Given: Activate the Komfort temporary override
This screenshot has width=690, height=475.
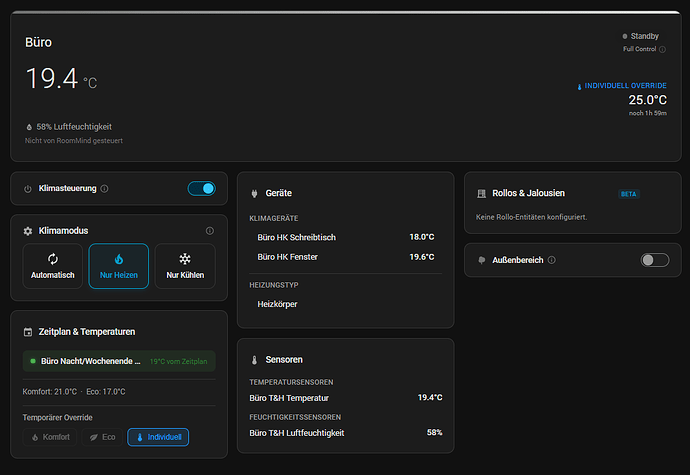Looking at the screenshot, I should pyautogui.click(x=50, y=437).
